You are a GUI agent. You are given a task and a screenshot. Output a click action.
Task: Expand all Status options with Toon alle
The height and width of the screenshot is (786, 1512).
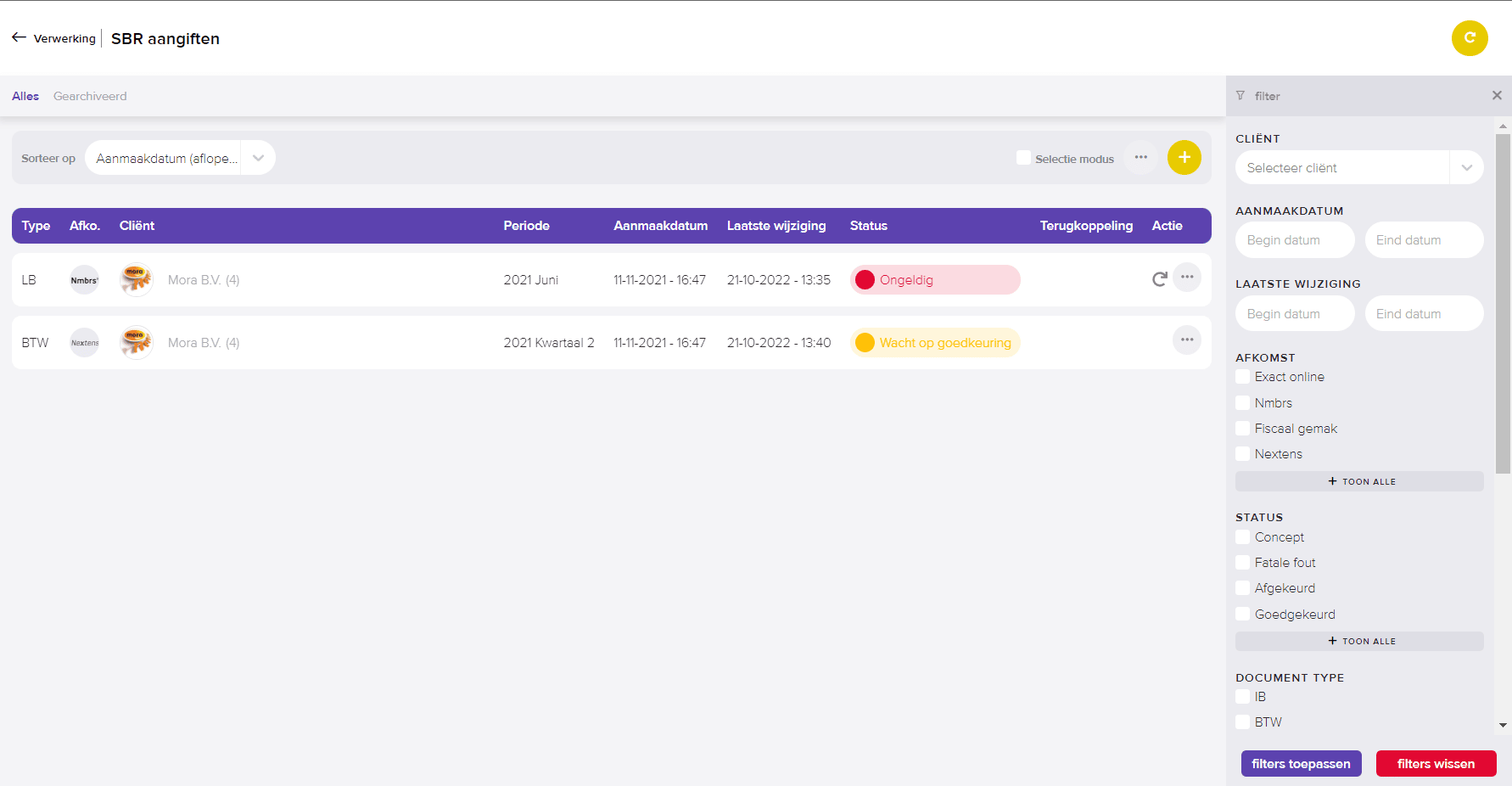tap(1359, 641)
